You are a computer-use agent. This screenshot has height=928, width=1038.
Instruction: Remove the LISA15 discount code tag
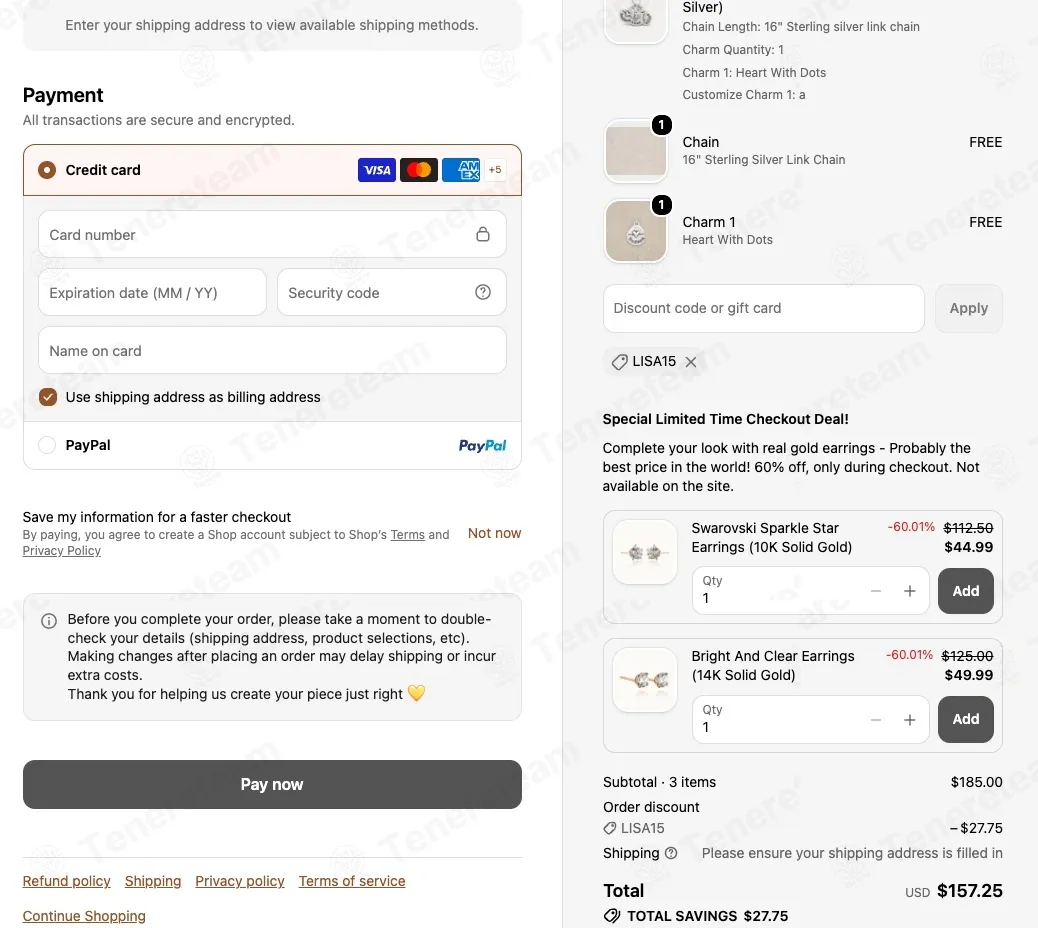tap(690, 362)
